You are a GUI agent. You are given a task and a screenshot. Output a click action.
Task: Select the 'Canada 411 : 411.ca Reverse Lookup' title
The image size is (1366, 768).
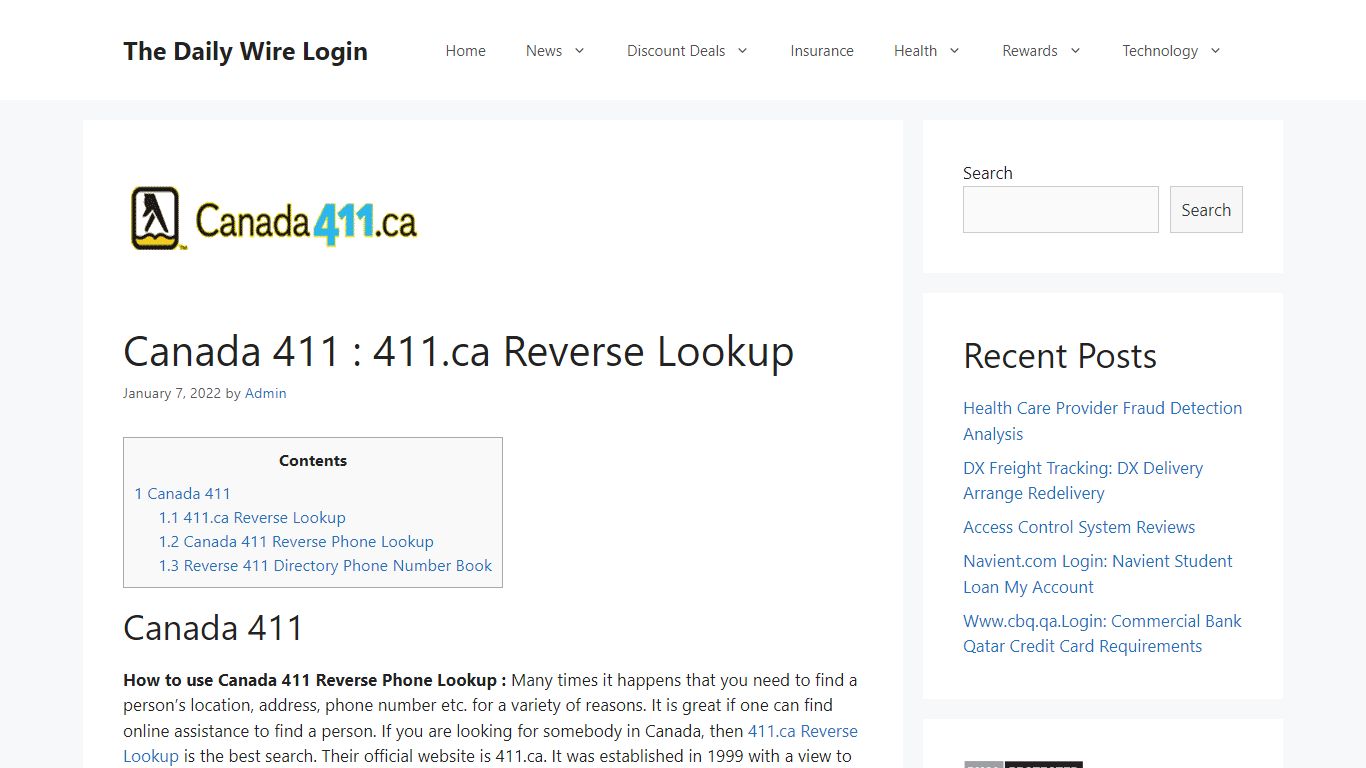click(458, 352)
